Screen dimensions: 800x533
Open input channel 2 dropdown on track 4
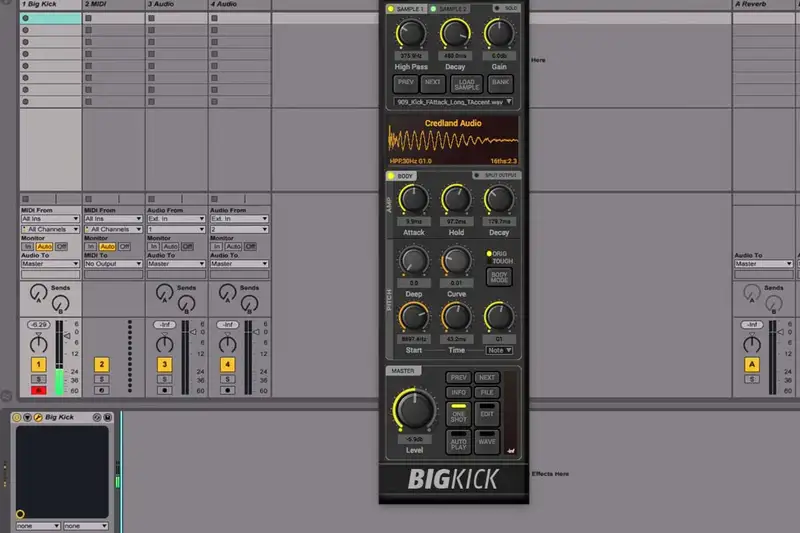(239, 230)
